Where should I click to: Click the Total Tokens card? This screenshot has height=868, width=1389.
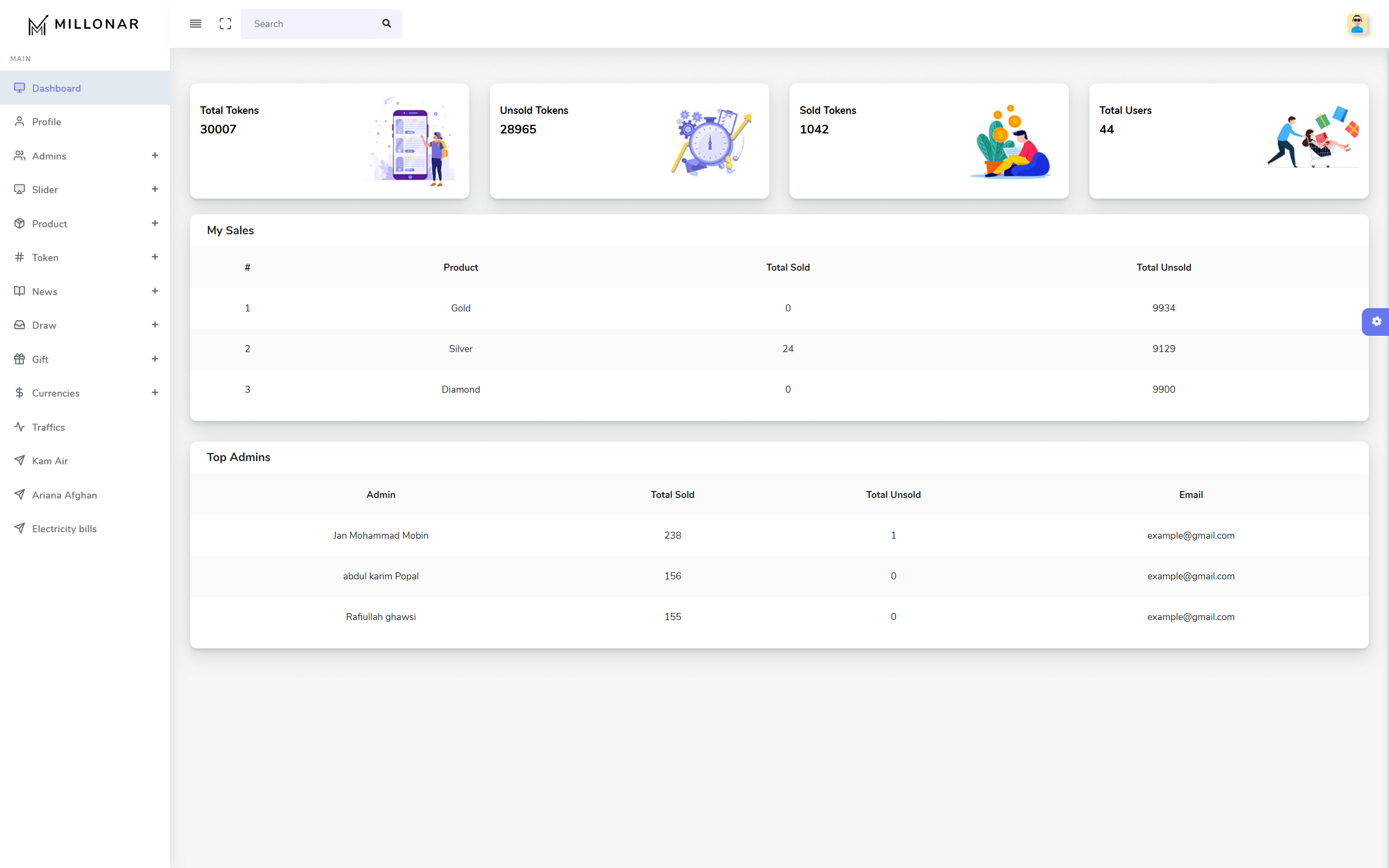pyautogui.click(x=329, y=141)
